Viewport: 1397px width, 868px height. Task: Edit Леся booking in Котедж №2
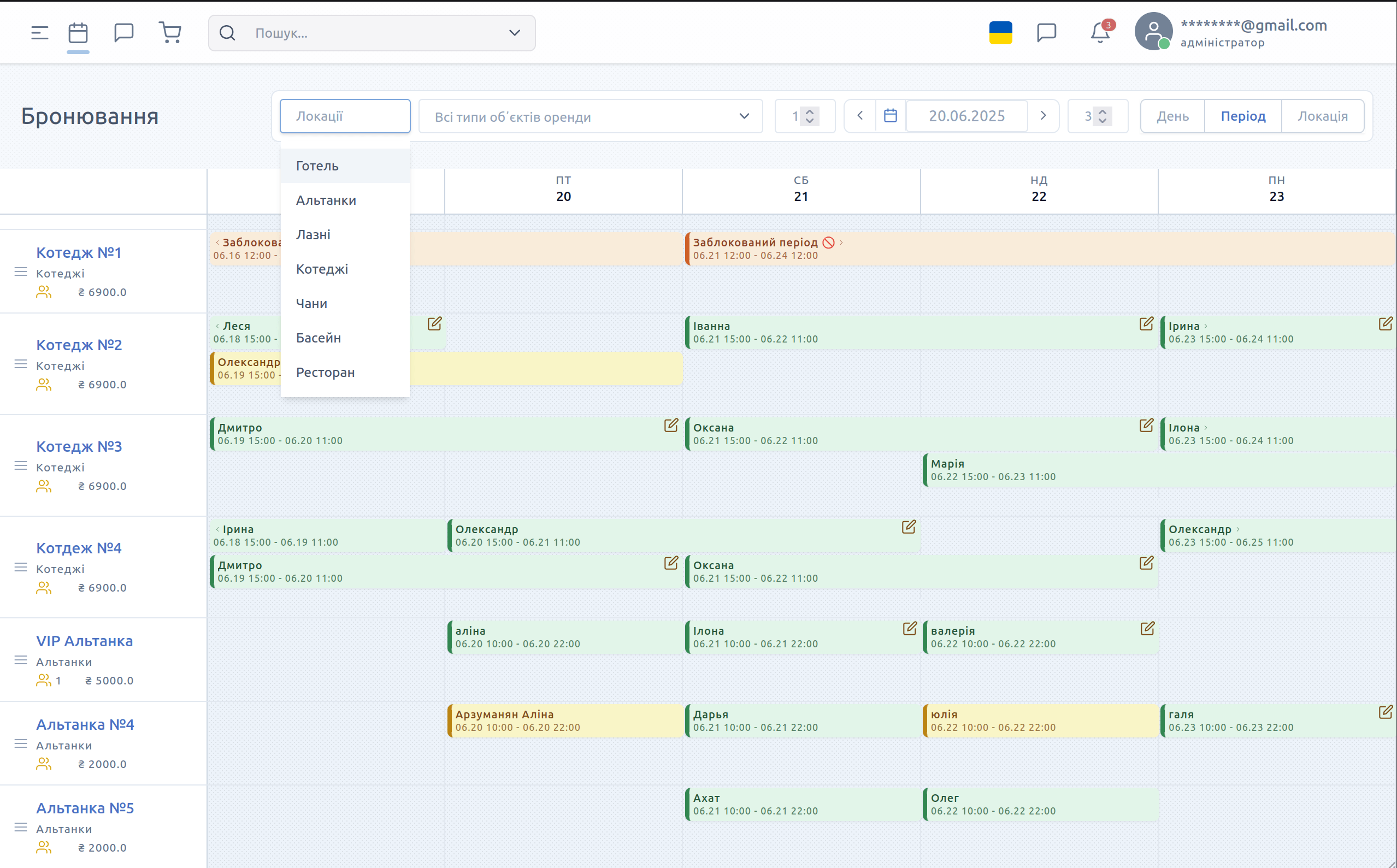[435, 324]
